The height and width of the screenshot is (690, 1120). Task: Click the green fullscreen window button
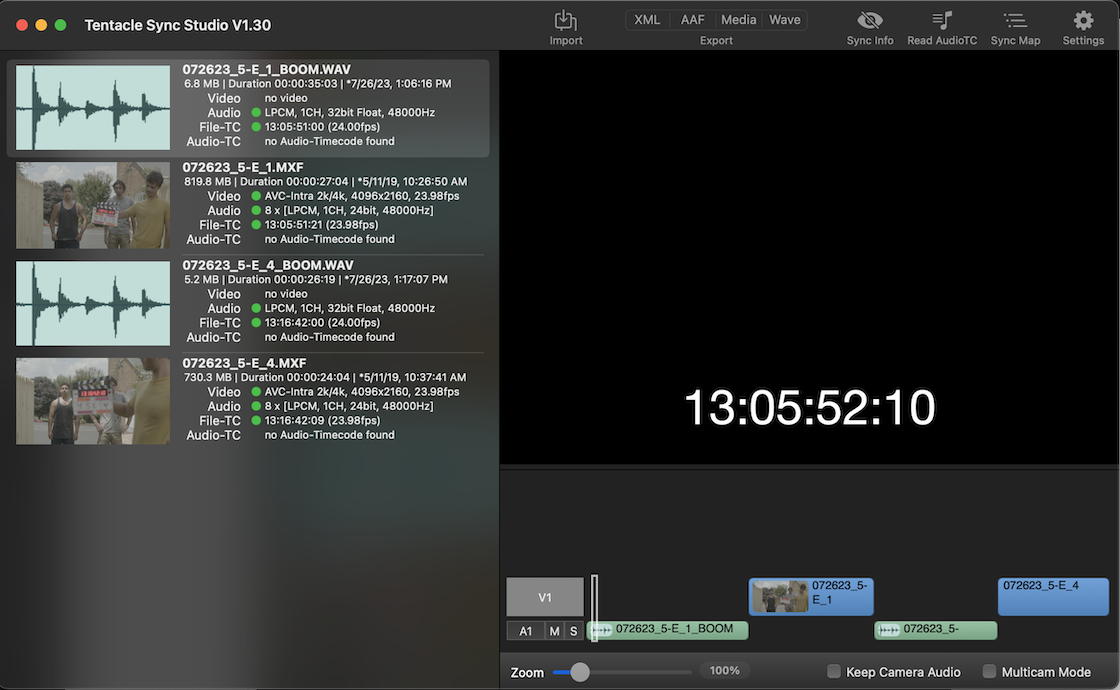[x=61, y=25]
